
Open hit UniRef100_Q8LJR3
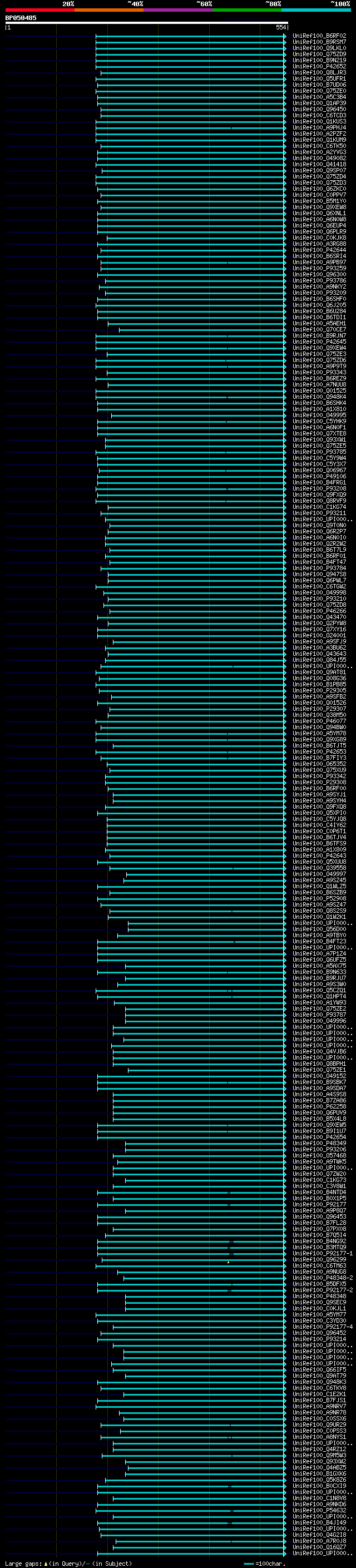point(319,72)
